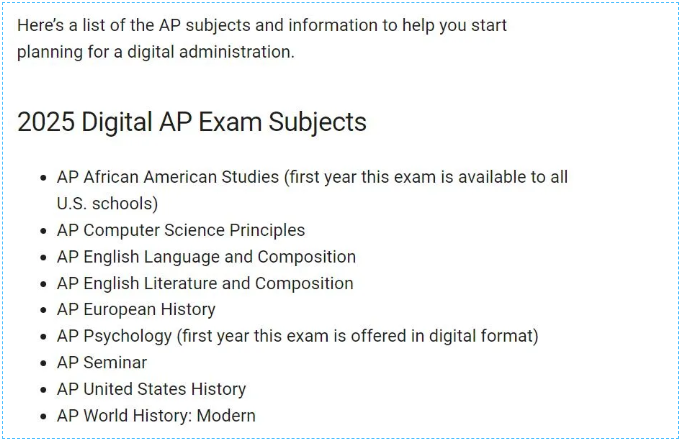Select AP United States History entry
Viewport: 681px width, 441px height.
pos(151,389)
